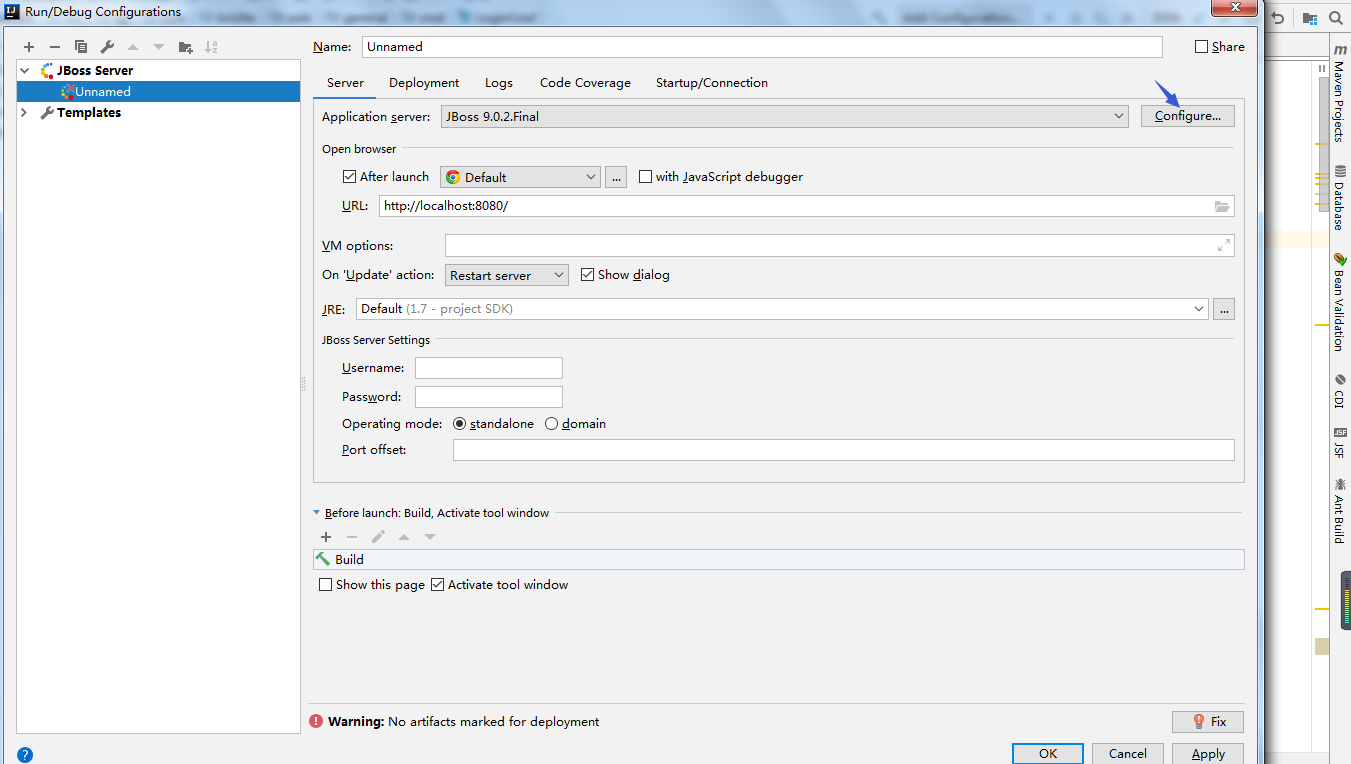Switch to the Server tab
This screenshot has width=1351, height=764.
pyautogui.click(x=345, y=83)
